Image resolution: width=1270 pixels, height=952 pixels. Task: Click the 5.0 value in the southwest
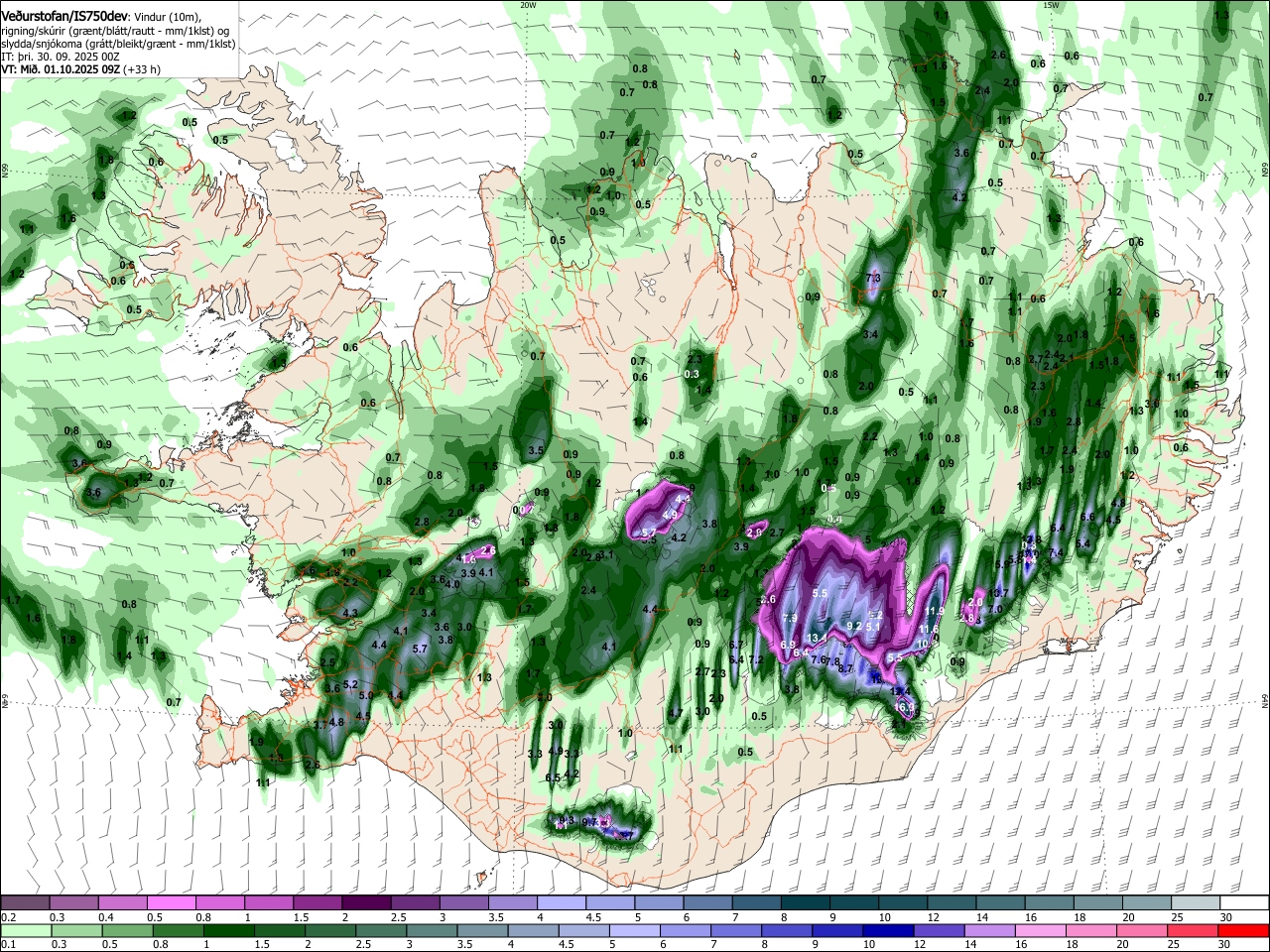tap(366, 696)
